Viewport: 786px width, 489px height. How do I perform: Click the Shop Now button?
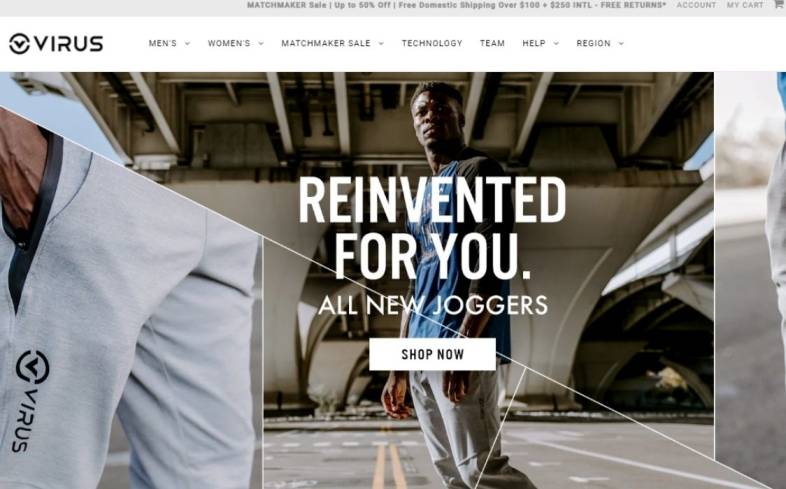[432, 354]
